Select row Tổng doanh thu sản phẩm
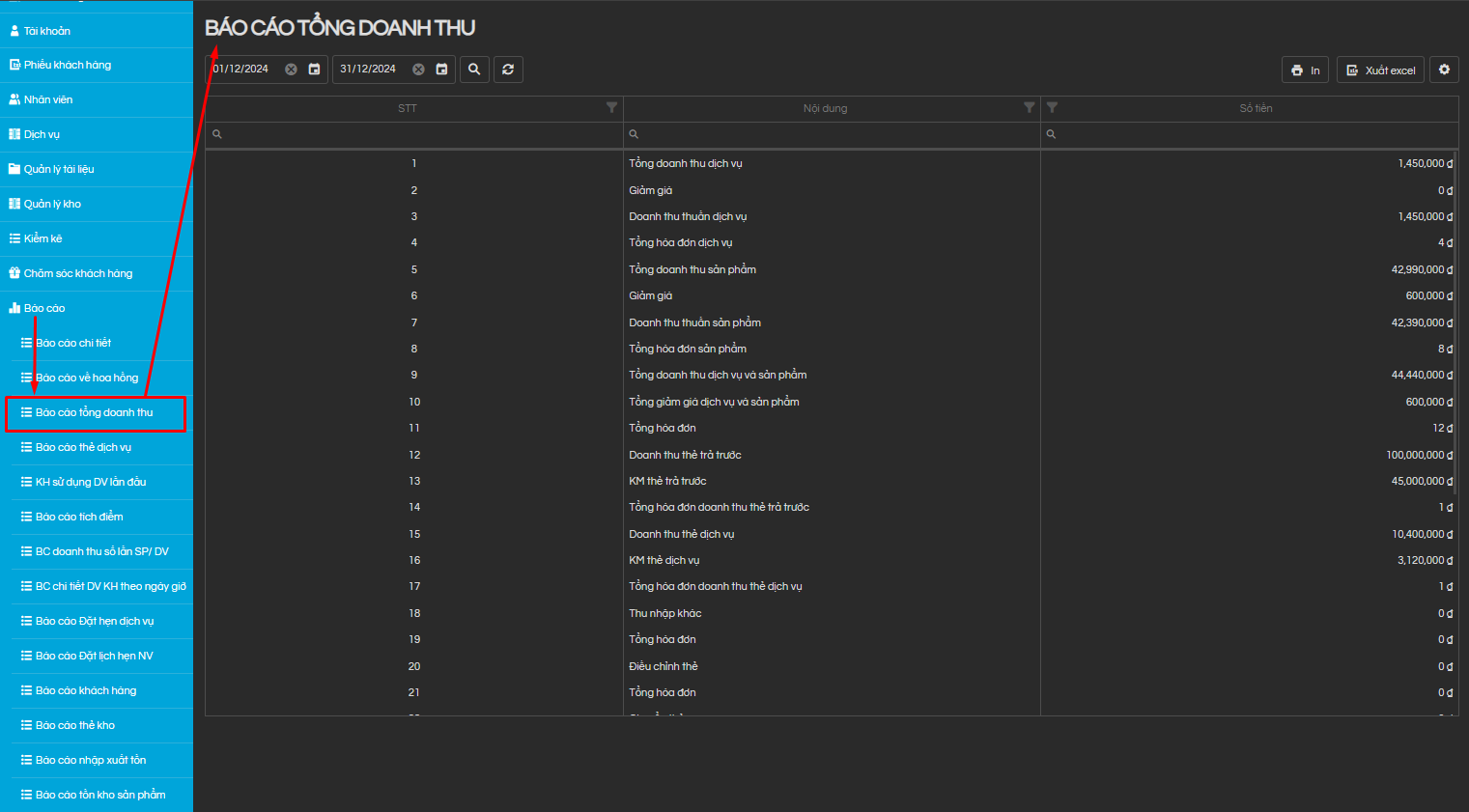The image size is (1469, 812). (692, 269)
